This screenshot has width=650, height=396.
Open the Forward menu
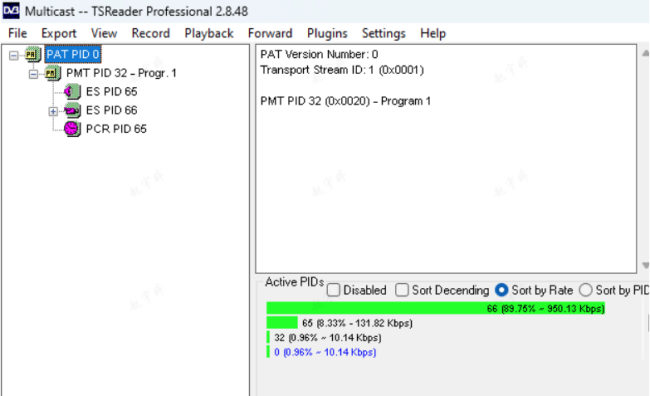tap(270, 33)
